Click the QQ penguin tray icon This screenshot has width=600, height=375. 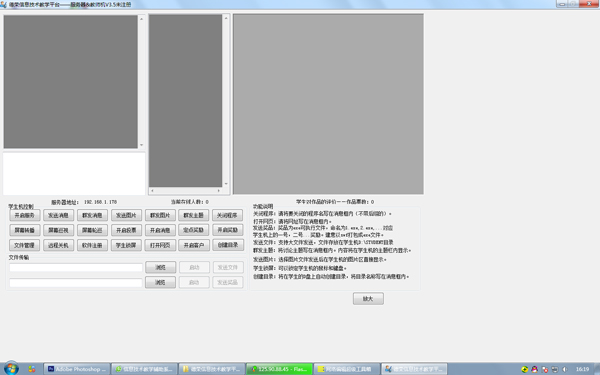535,369
